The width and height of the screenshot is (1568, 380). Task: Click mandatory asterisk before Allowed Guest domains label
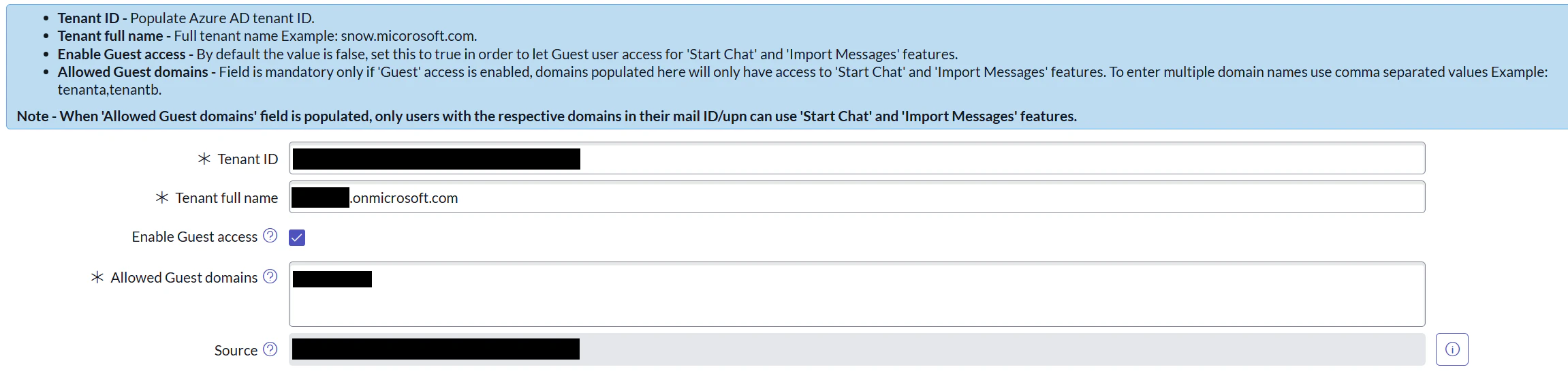(x=97, y=277)
